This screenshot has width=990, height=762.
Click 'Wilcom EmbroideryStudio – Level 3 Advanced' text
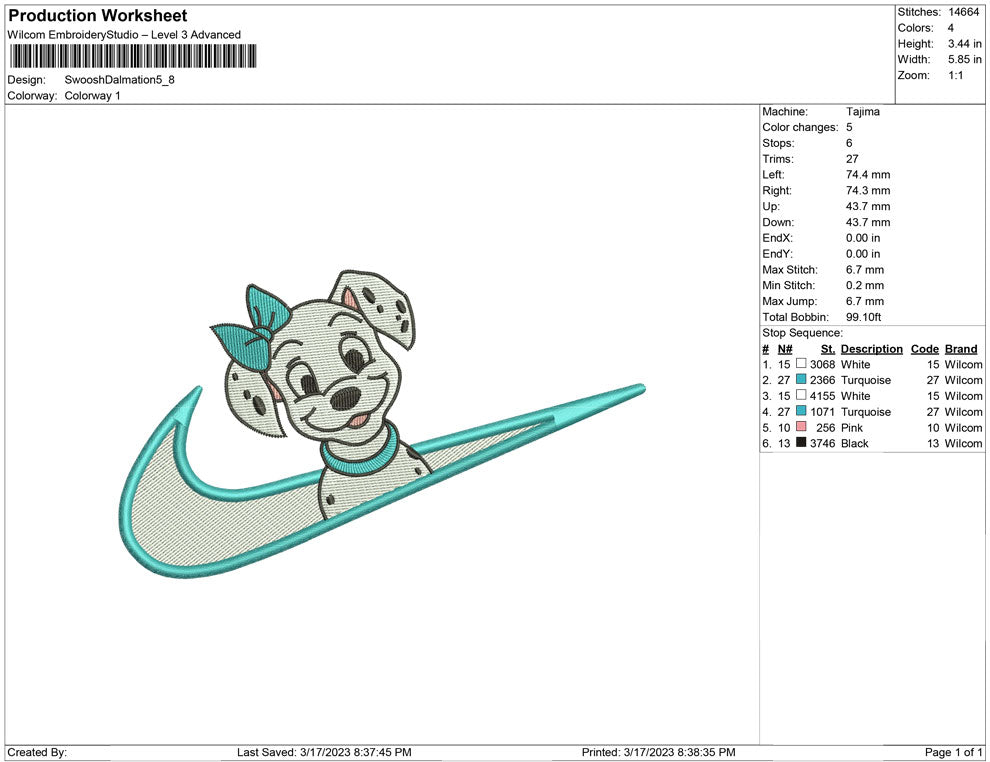[x=124, y=35]
